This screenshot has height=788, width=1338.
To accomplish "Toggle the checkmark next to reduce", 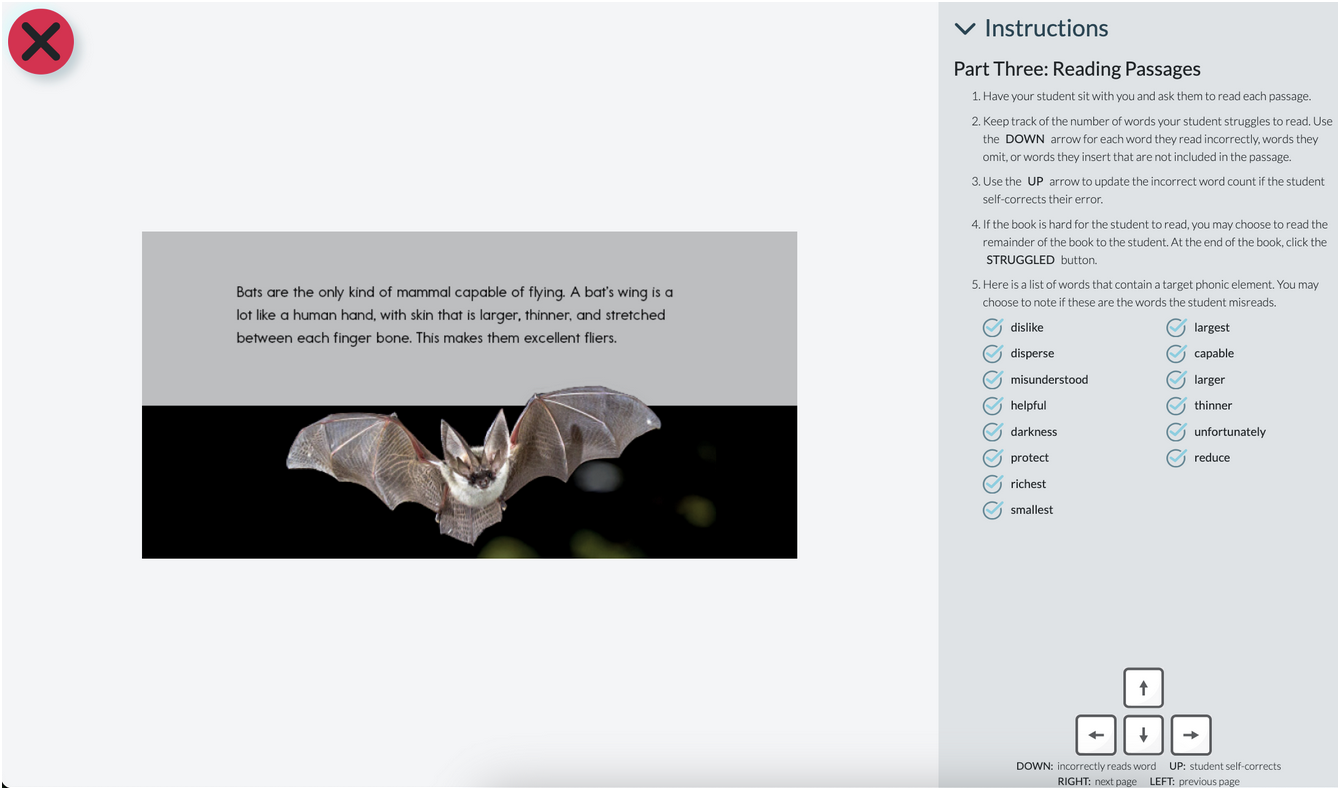I will tap(1176, 457).
